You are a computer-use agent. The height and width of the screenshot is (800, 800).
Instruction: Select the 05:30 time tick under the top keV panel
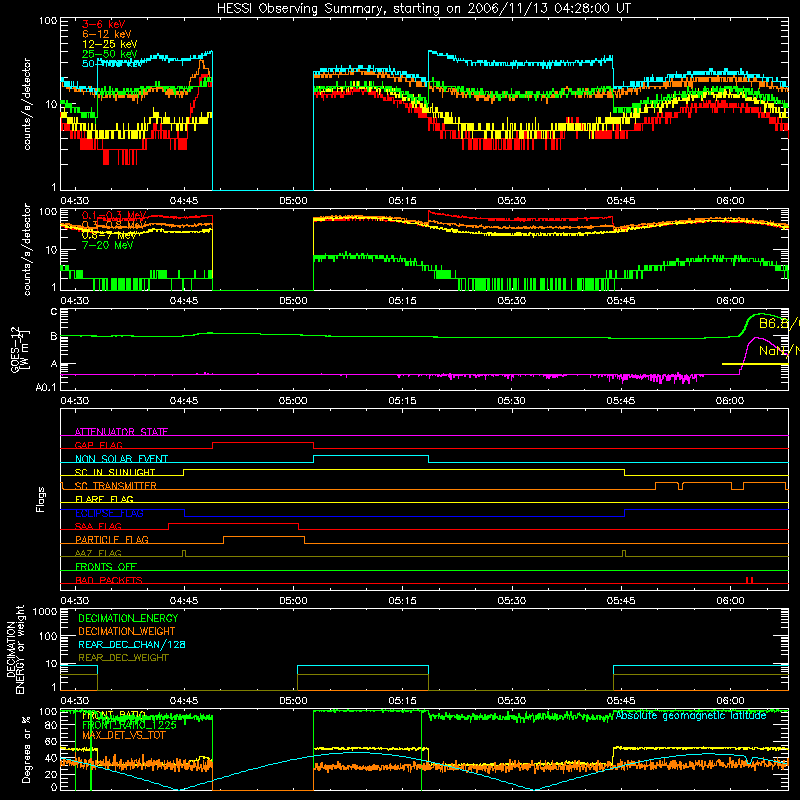(x=512, y=201)
